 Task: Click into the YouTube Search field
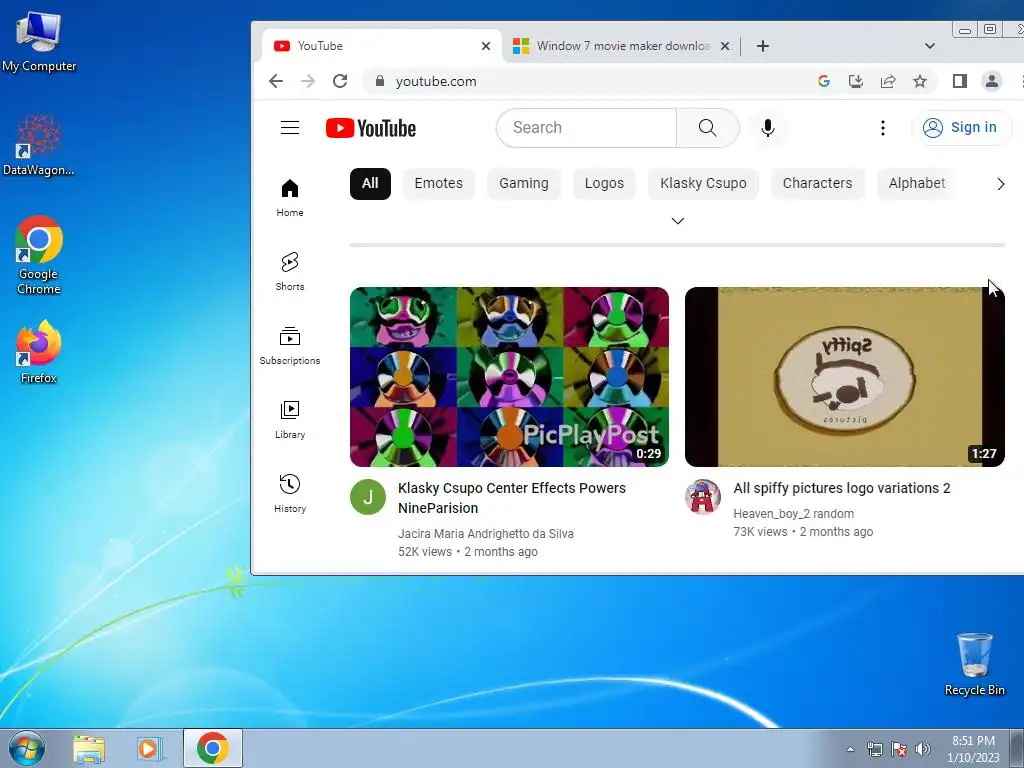pos(586,128)
